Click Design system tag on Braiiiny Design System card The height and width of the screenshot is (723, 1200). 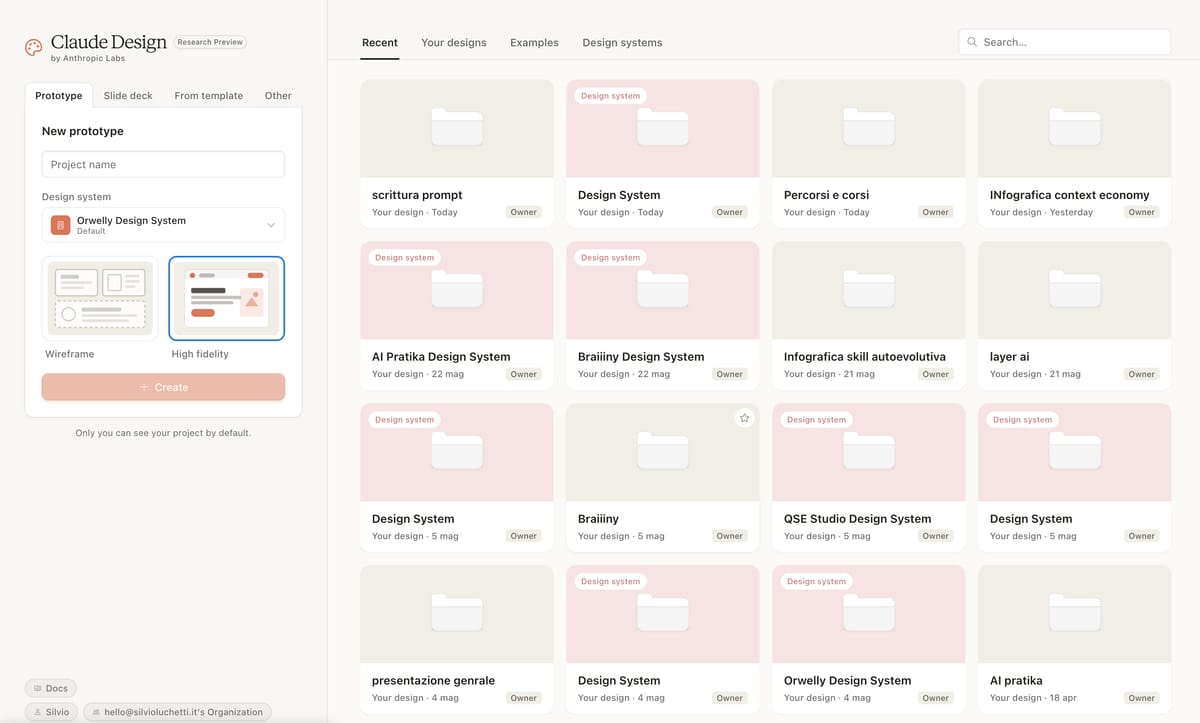[610, 258]
